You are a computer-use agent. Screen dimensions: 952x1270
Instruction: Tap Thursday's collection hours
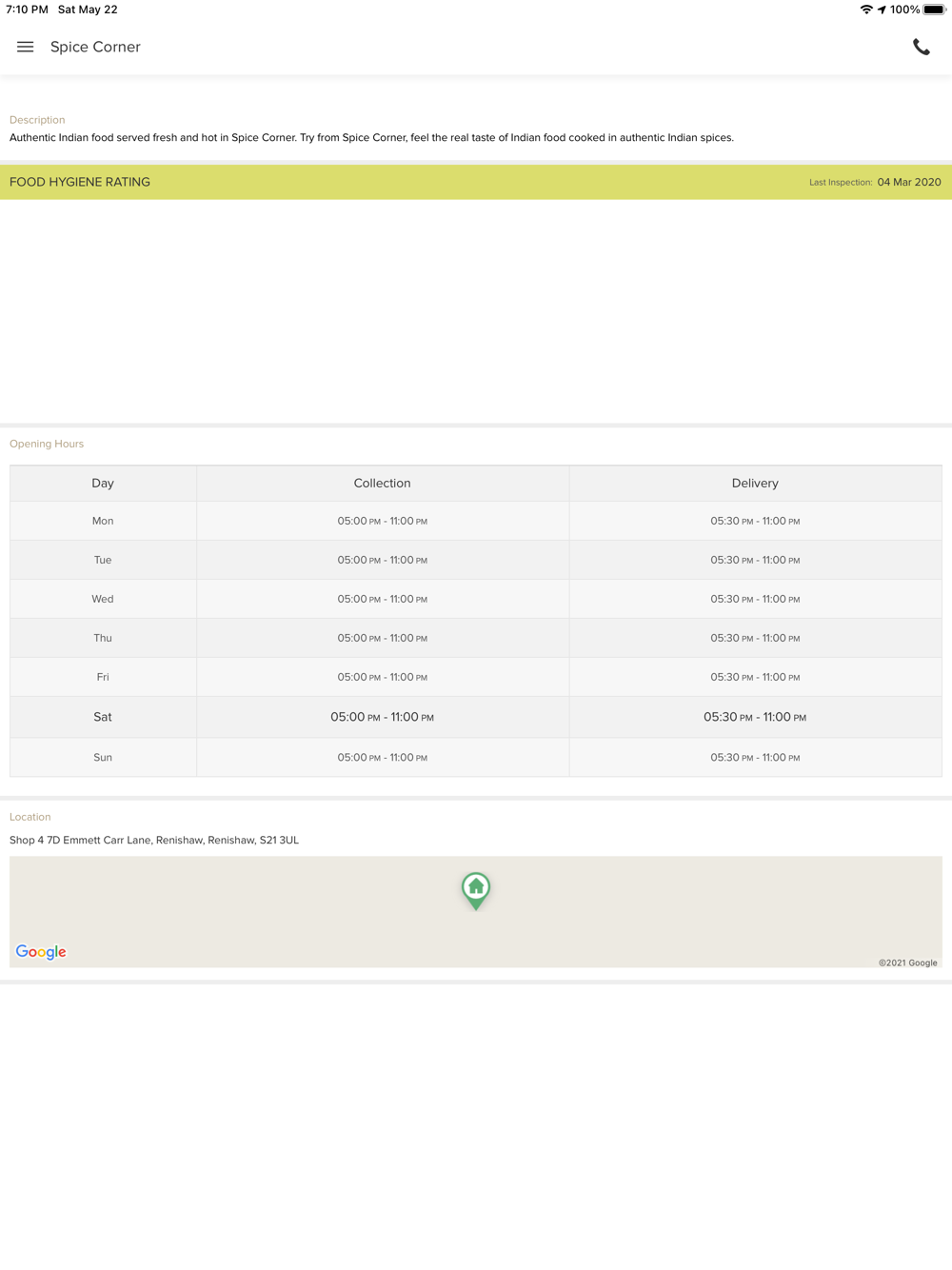tap(383, 638)
